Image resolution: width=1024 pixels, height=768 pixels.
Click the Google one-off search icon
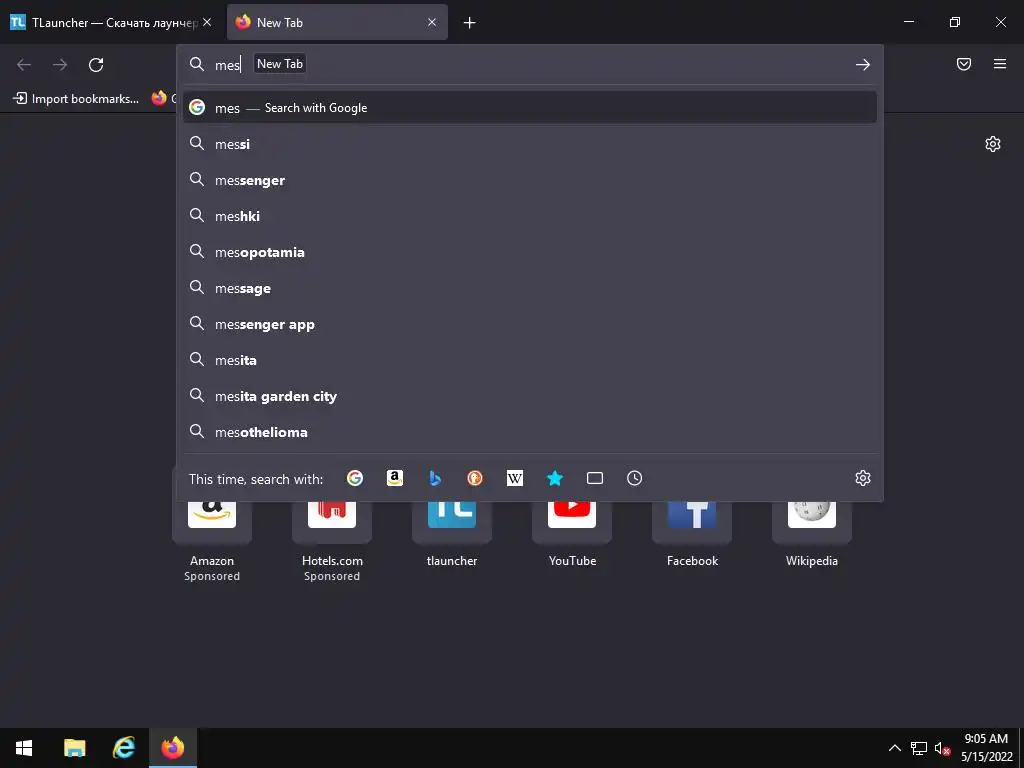(355, 478)
